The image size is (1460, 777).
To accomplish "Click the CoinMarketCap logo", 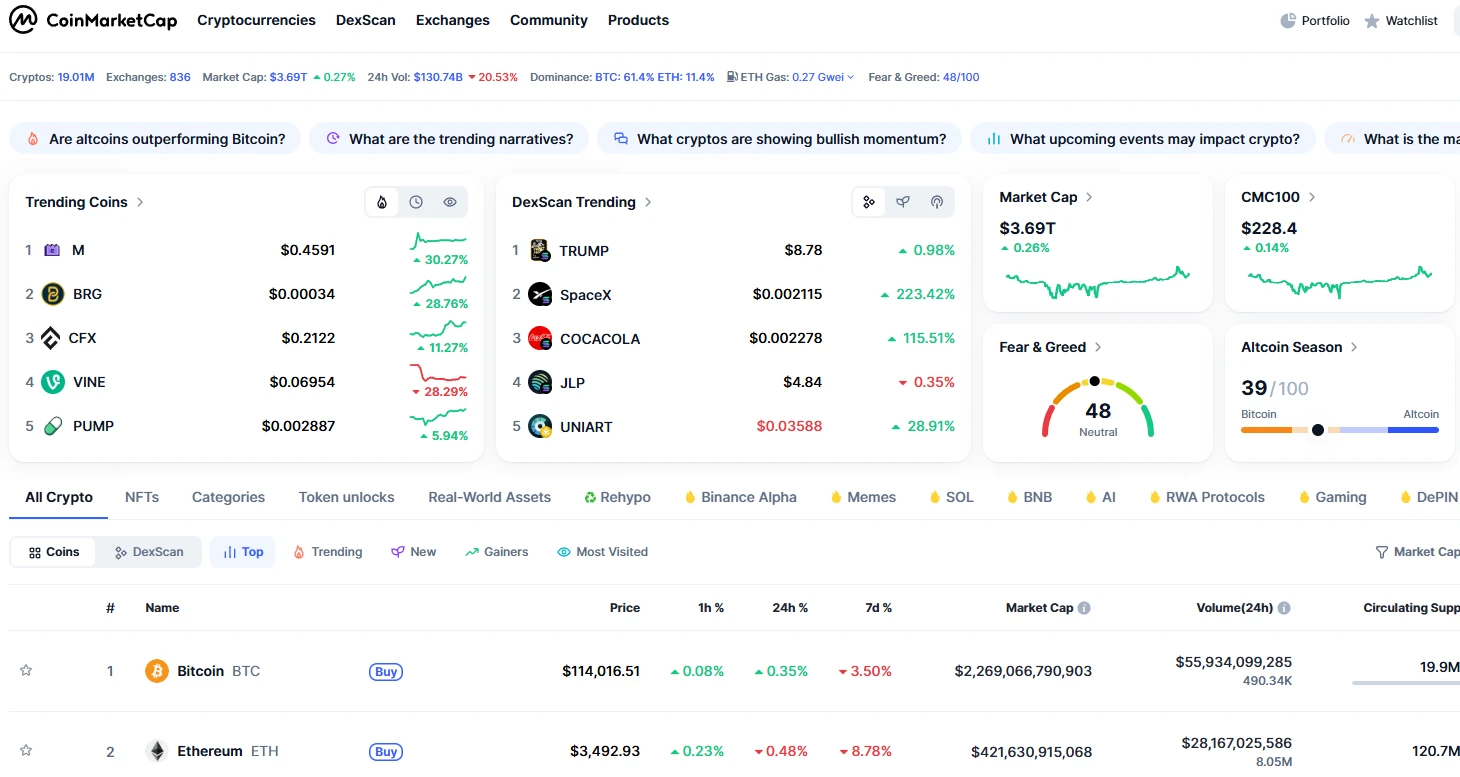I will point(93,20).
